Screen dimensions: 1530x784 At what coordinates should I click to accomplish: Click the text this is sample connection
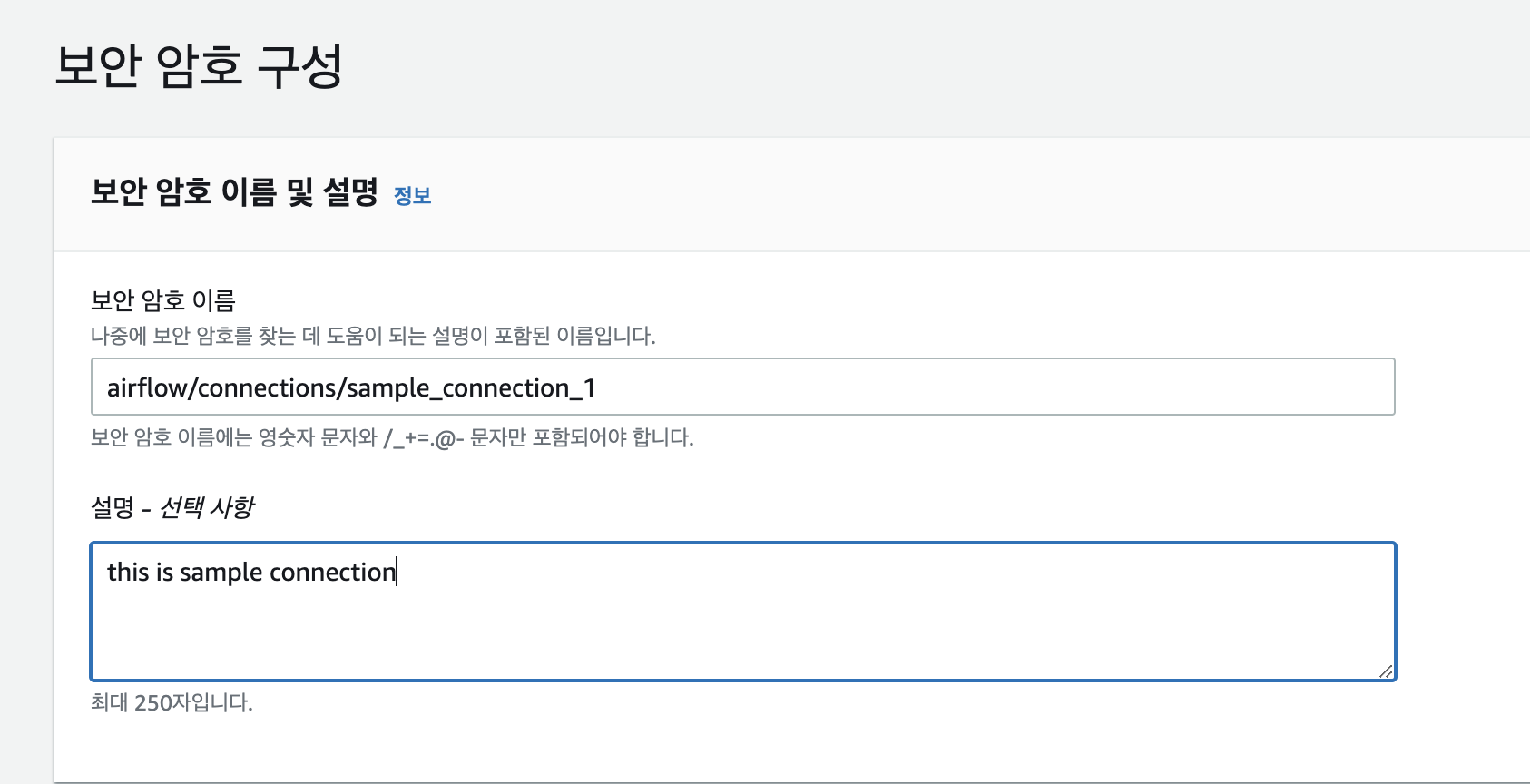pyautogui.click(x=250, y=572)
